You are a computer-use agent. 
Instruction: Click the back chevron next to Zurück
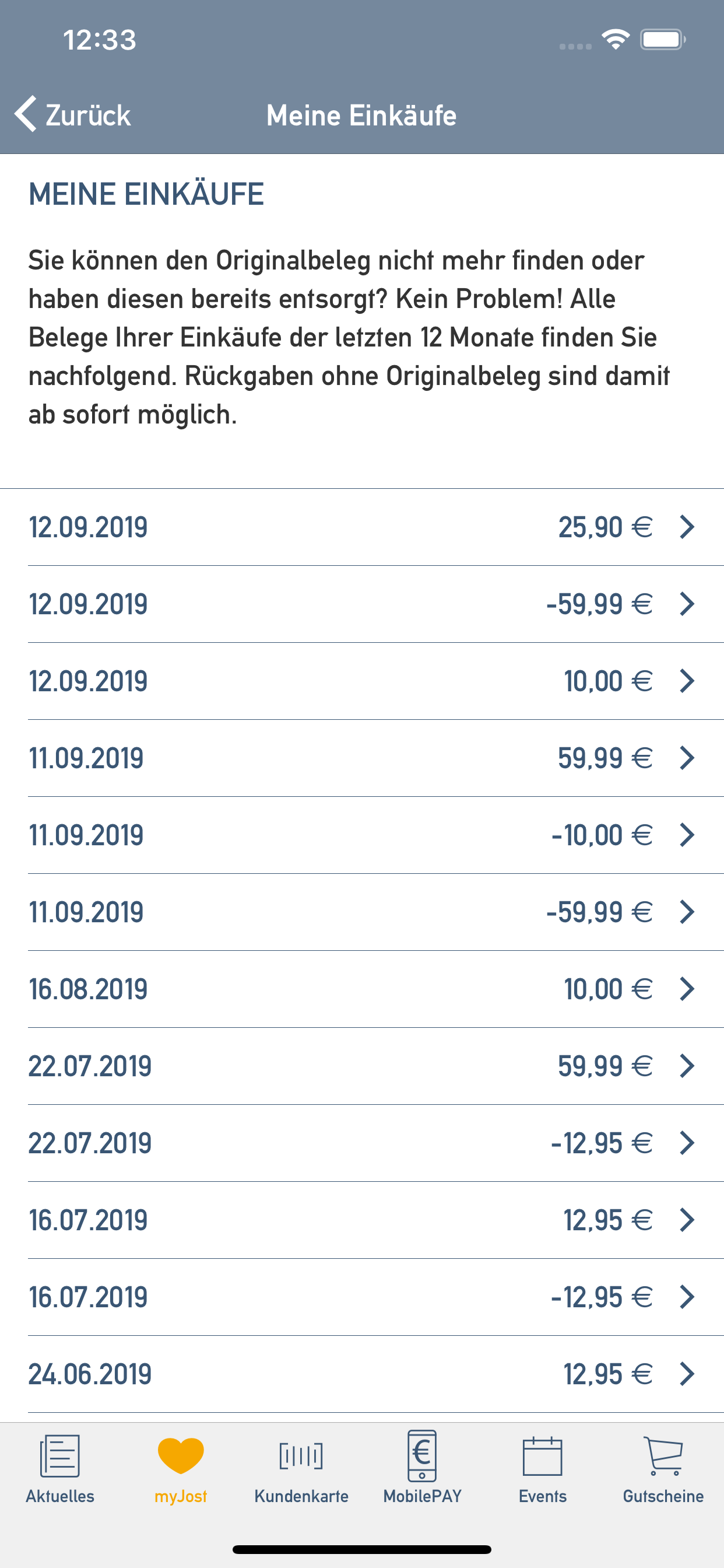click(x=26, y=114)
